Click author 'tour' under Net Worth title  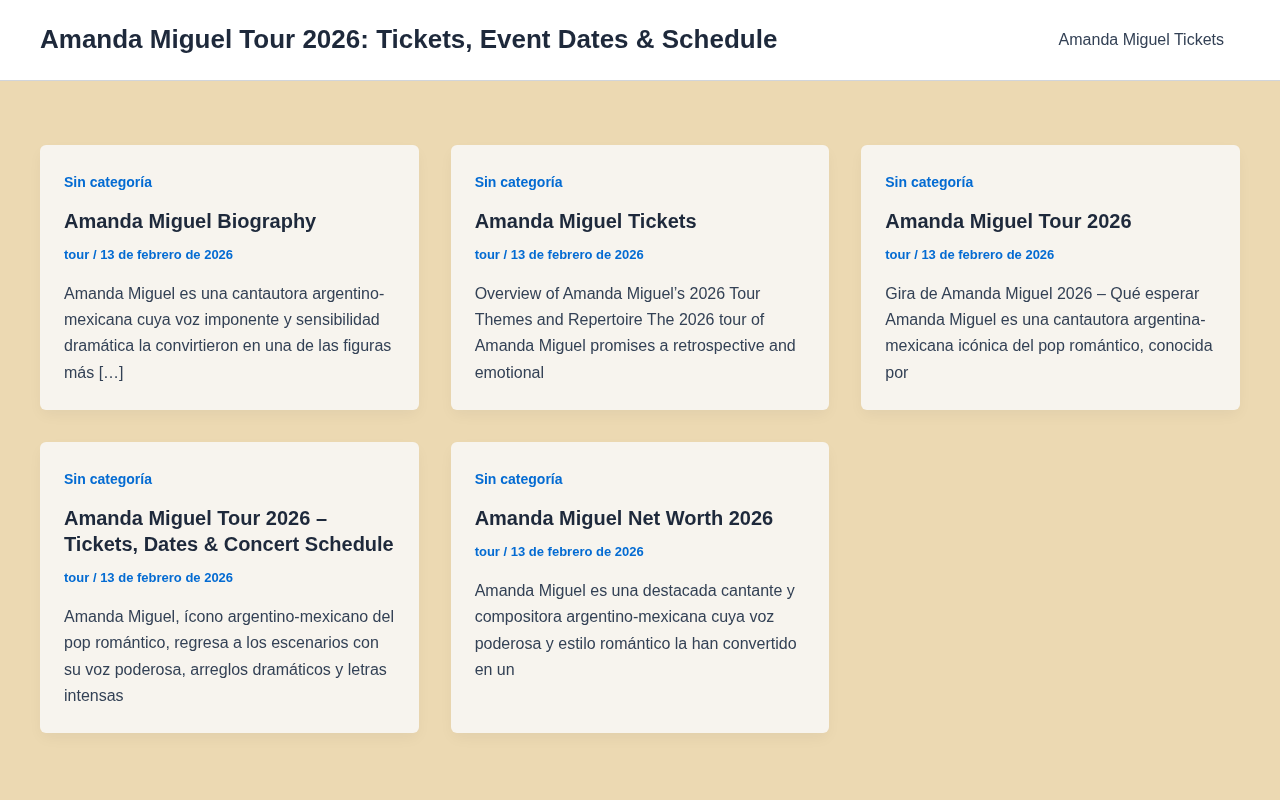pos(487,552)
